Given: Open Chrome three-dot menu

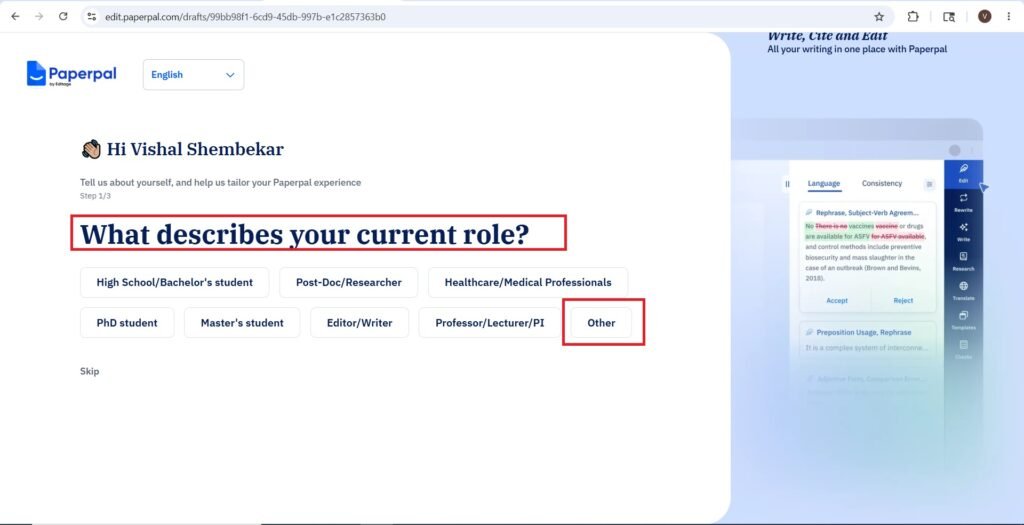Looking at the screenshot, I should click(1008, 17).
